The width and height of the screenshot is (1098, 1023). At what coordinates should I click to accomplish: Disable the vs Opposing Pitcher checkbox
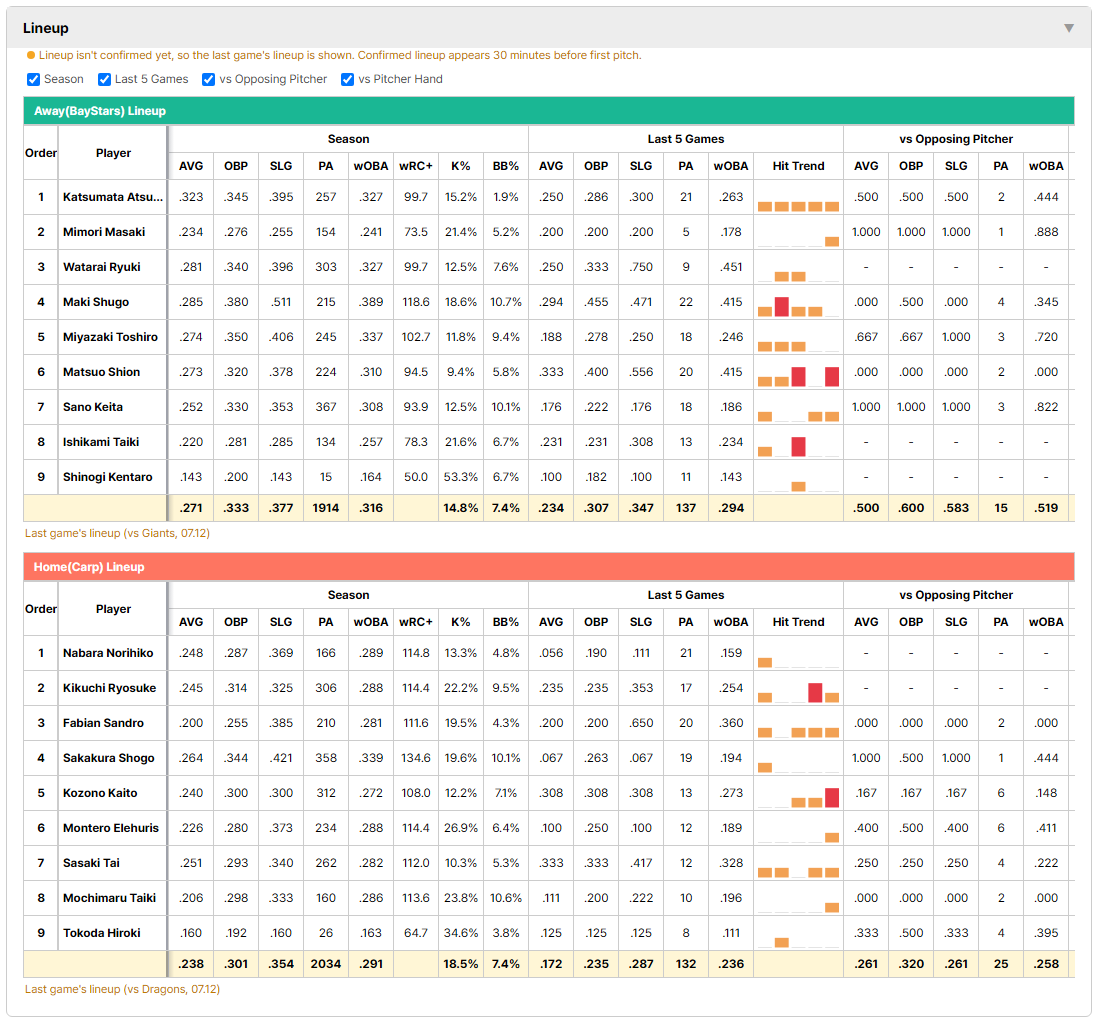[209, 79]
